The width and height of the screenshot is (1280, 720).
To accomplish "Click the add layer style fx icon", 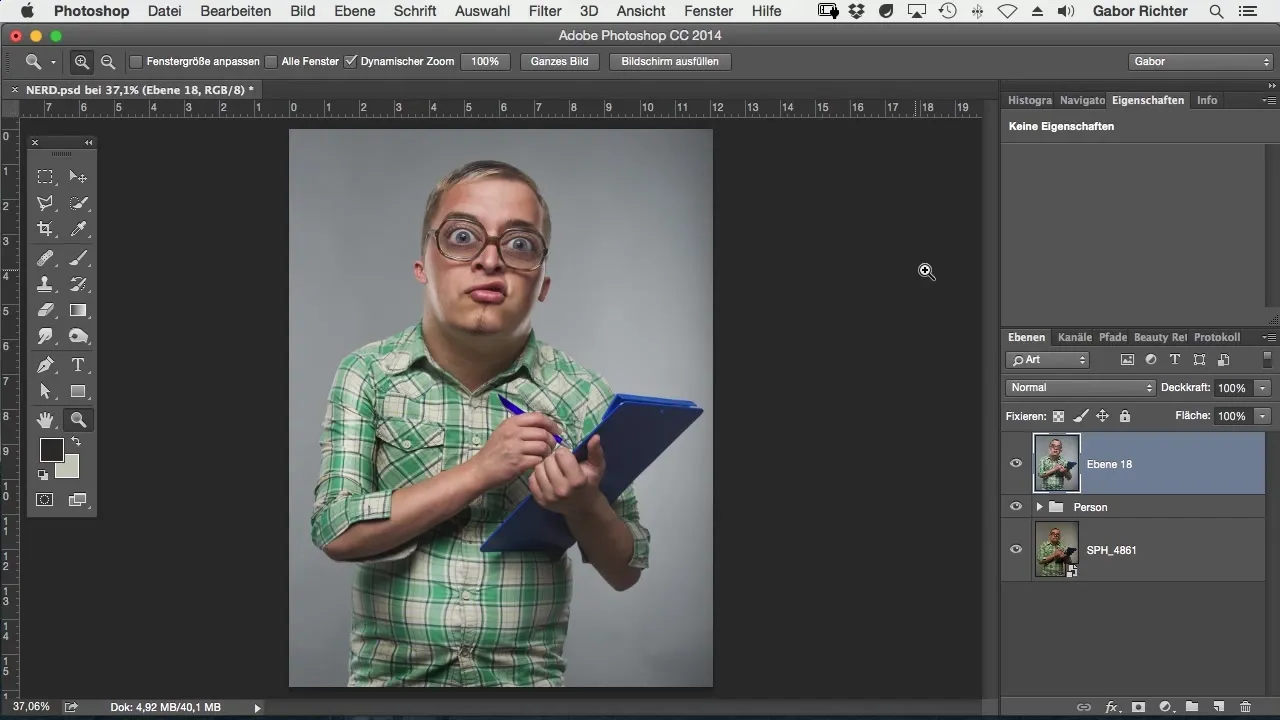I will [x=1111, y=707].
